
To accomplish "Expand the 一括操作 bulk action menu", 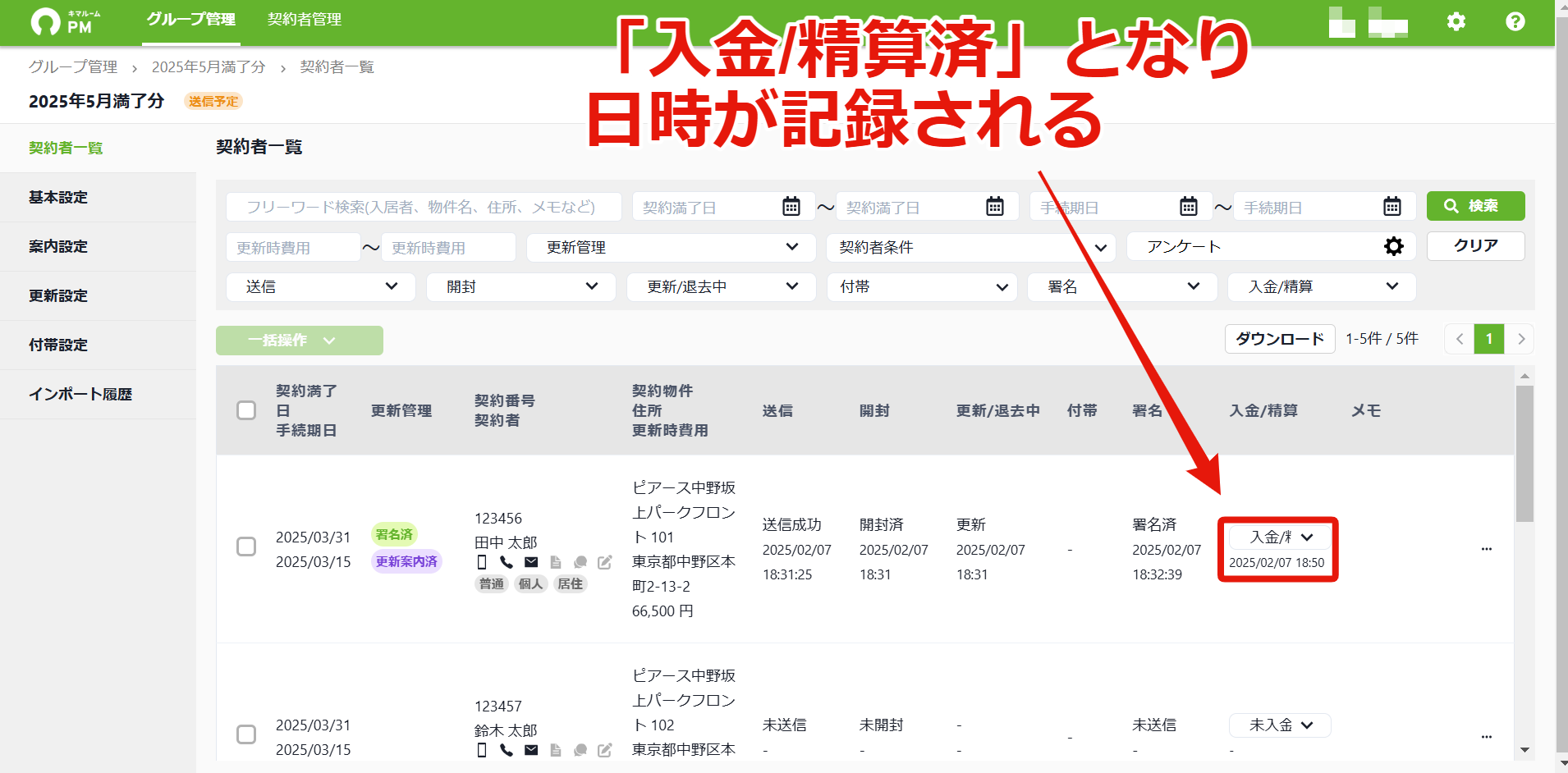I will (x=300, y=341).
